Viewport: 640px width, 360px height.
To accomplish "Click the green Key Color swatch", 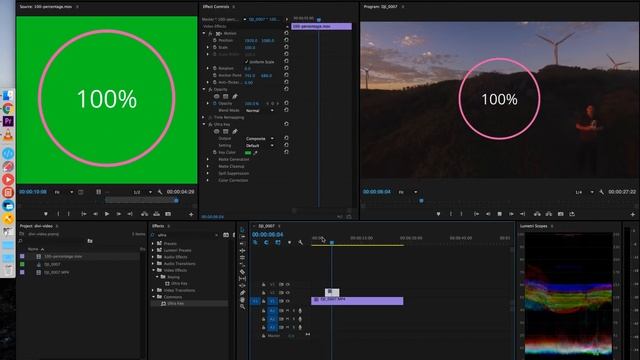I will coord(248,153).
